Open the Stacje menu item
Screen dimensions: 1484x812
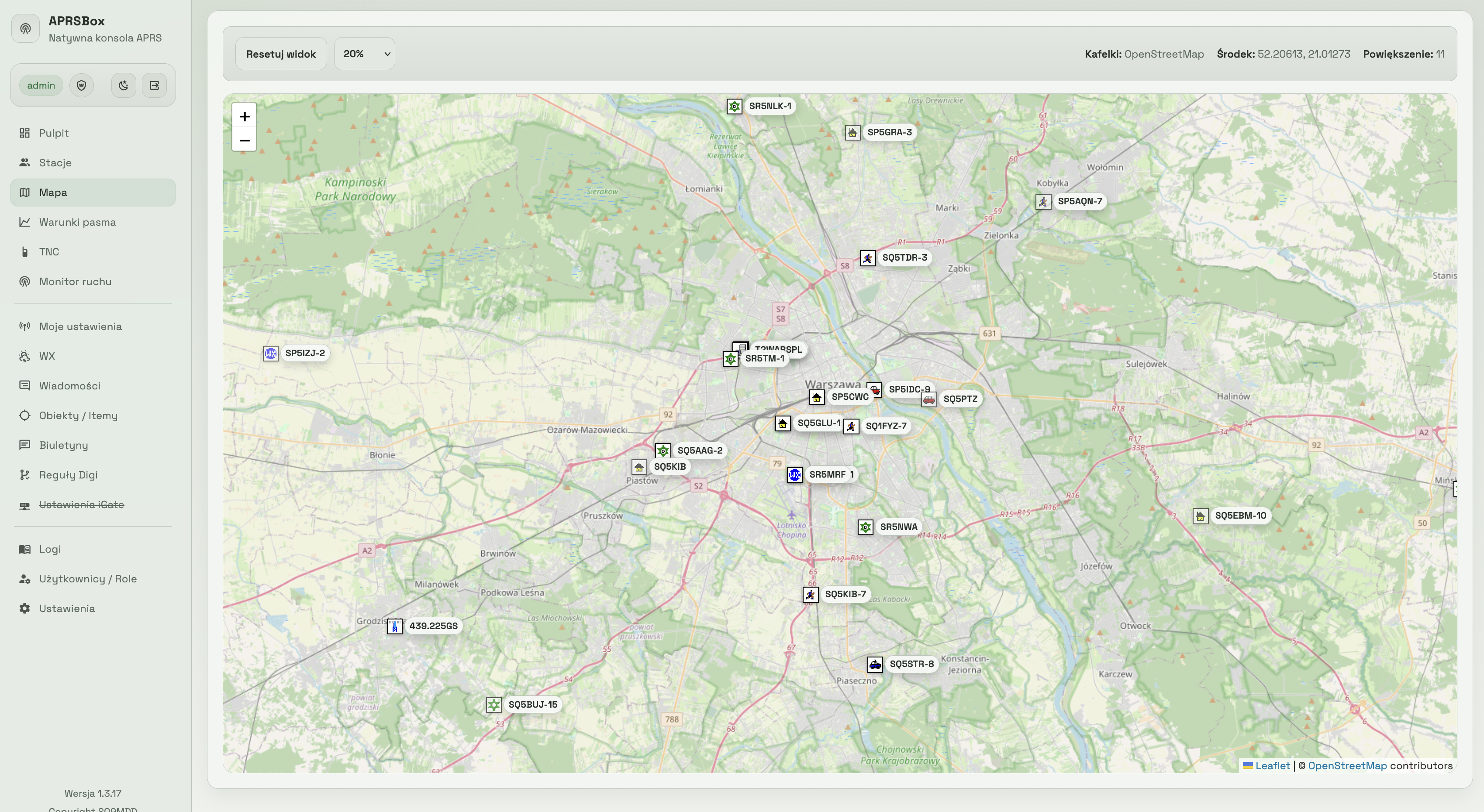pos(55,162)
